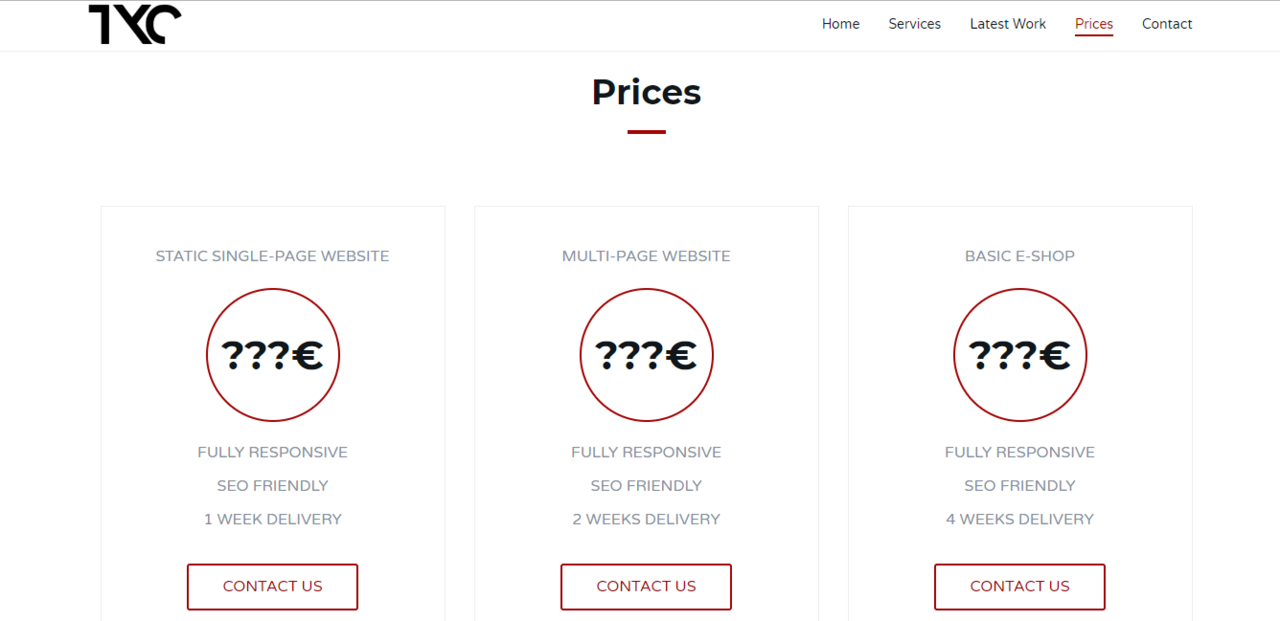Open the Contact link in navbar
The height and width of the screenshot is (621, 1280).
(x=1167, y=24)
